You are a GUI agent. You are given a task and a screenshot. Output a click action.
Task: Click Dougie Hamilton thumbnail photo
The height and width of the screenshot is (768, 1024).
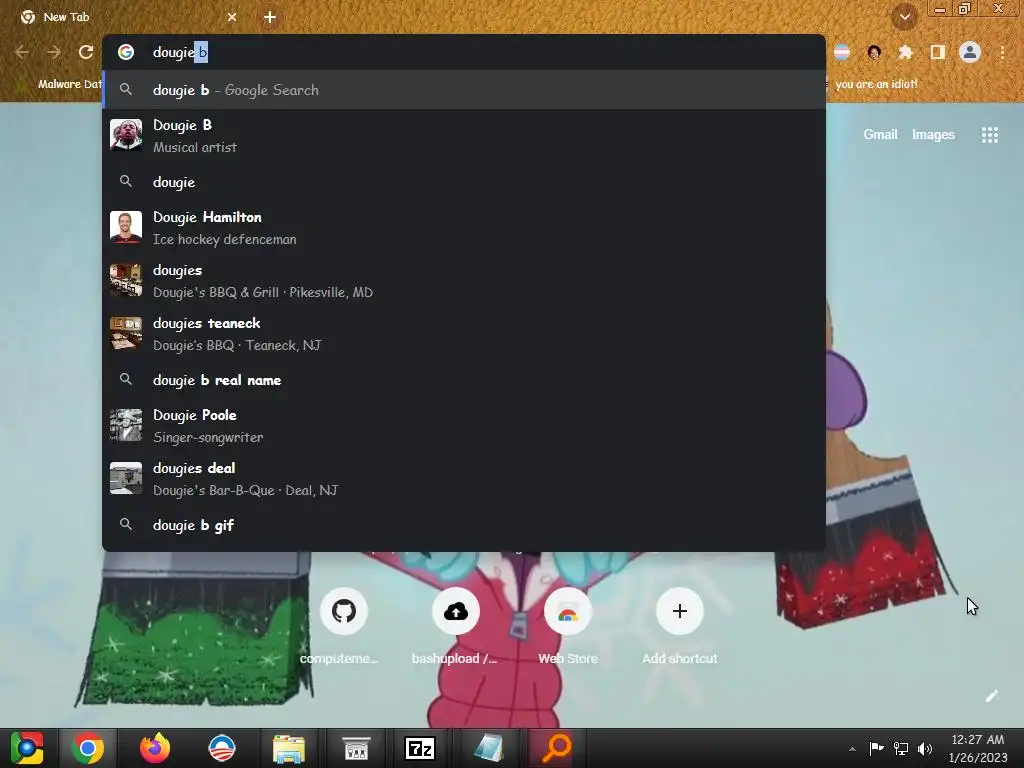click(126, 227)
